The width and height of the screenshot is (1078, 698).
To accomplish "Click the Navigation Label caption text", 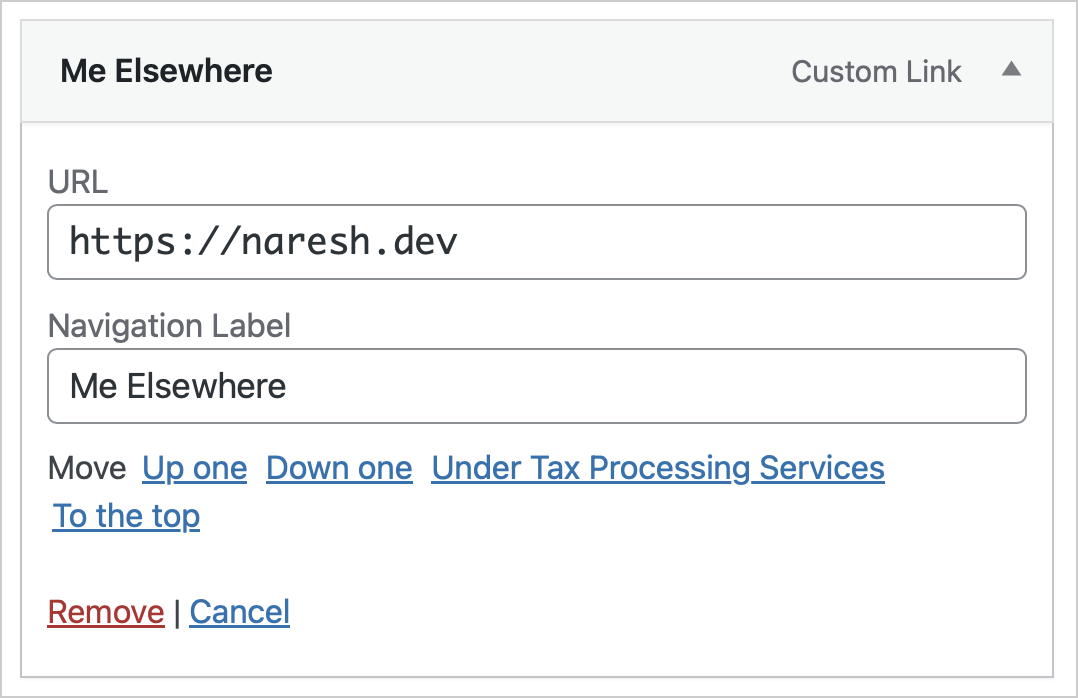I will (x=169, y=325).
